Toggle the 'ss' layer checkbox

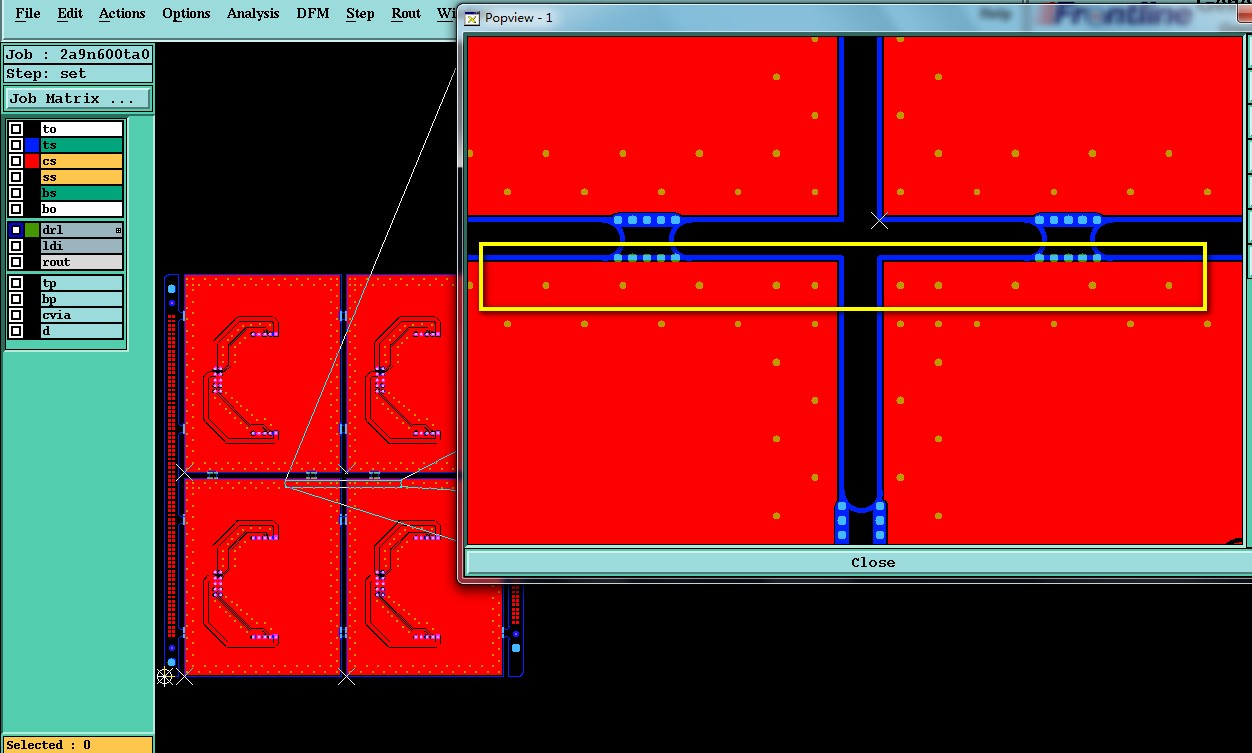(16, 177)
